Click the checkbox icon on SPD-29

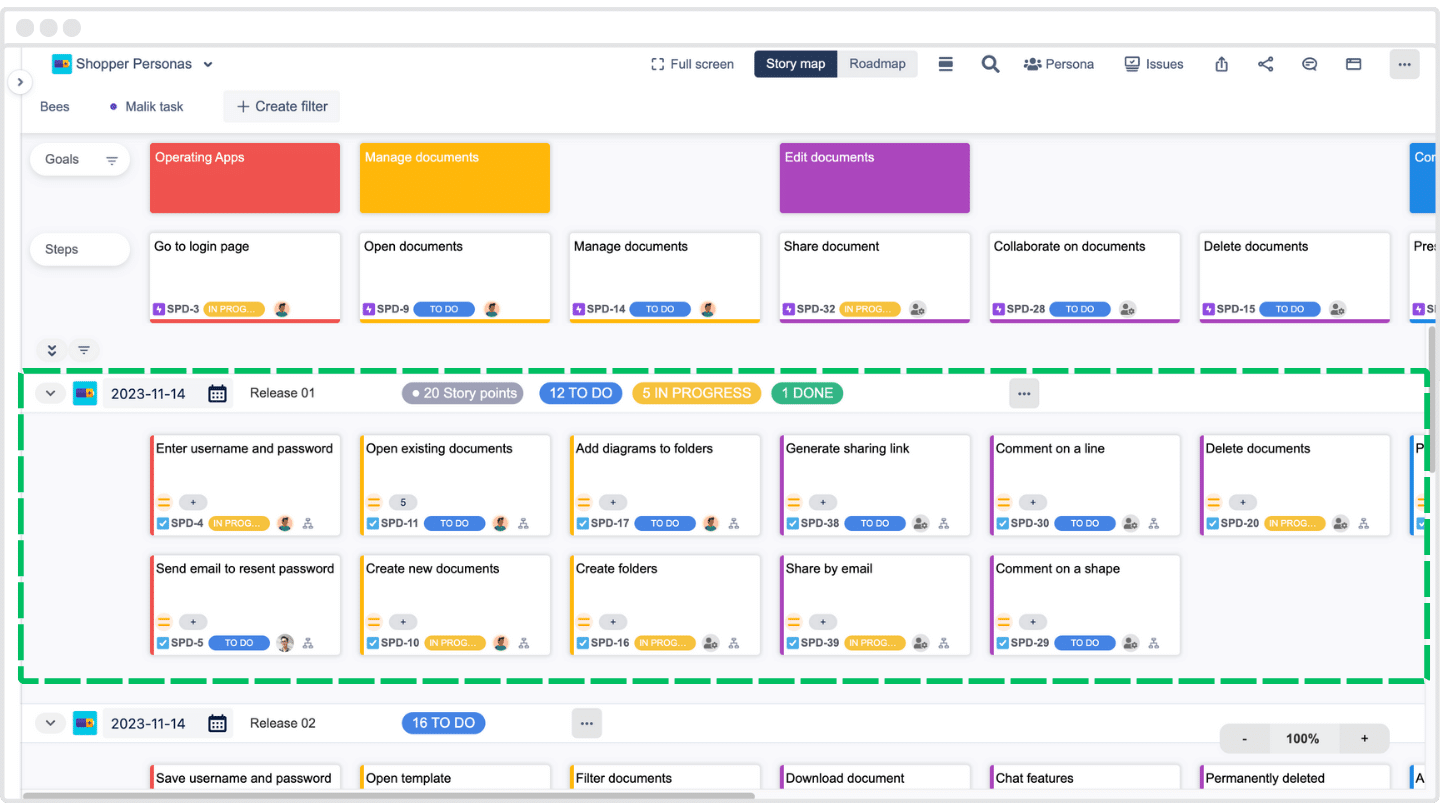pyautogui.click(x=1003, y=643)
